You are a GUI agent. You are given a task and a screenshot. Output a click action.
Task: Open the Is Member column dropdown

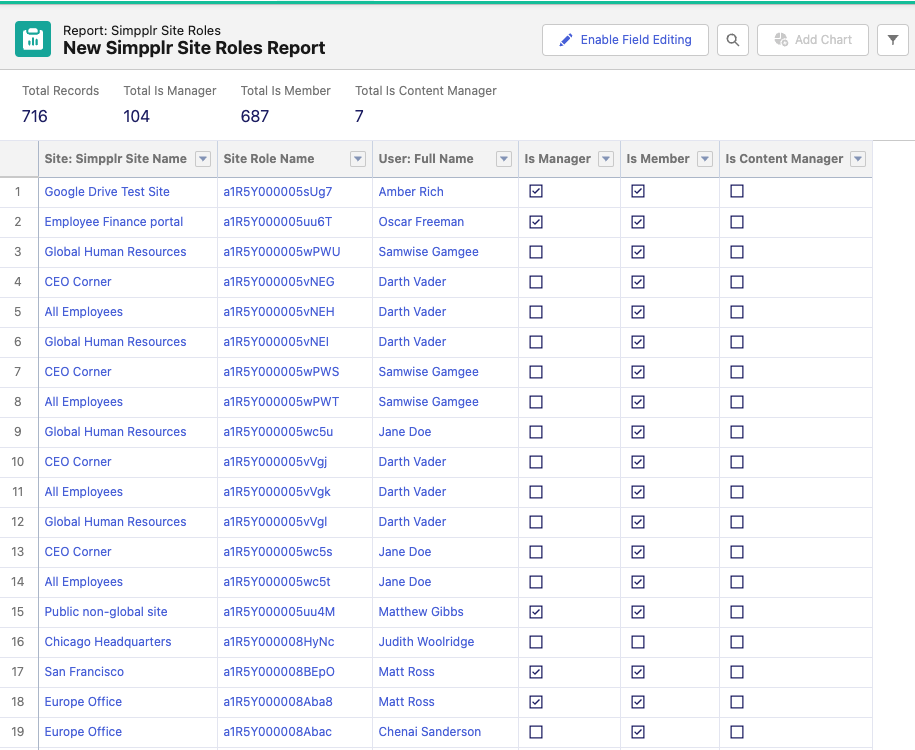[705, 159]
